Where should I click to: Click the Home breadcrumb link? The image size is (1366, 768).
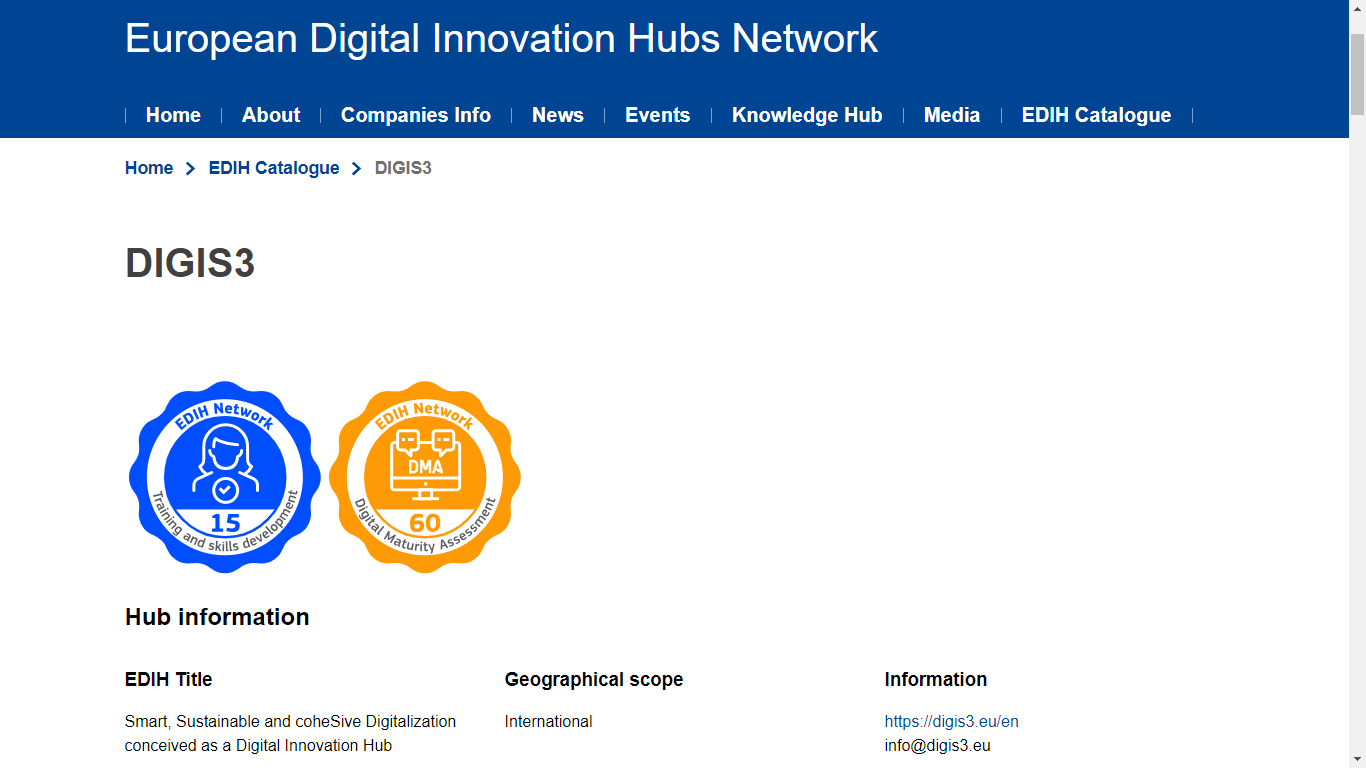pos(149,168)
